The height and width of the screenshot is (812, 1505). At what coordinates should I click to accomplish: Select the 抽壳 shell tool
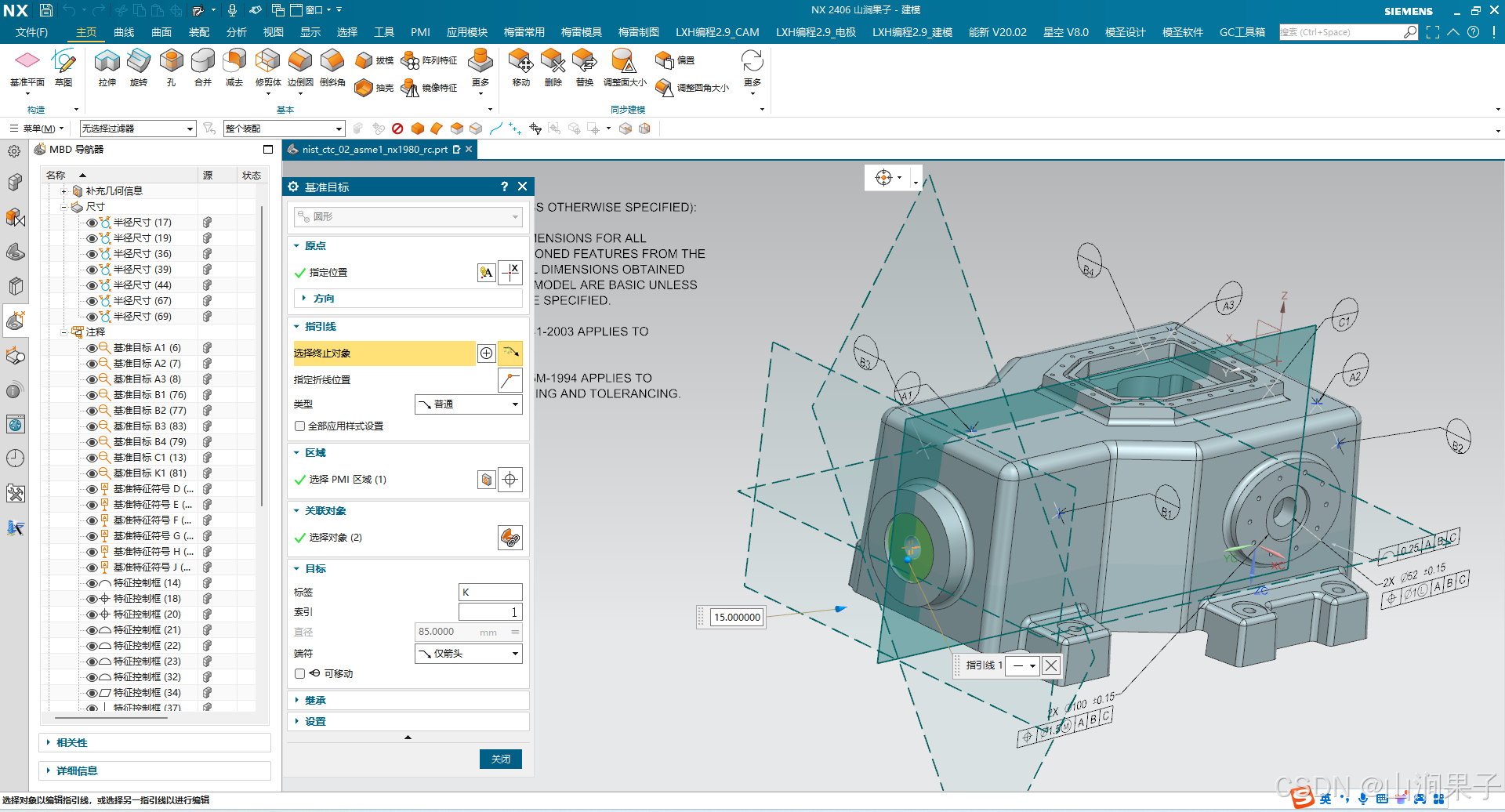click(374, 88)
